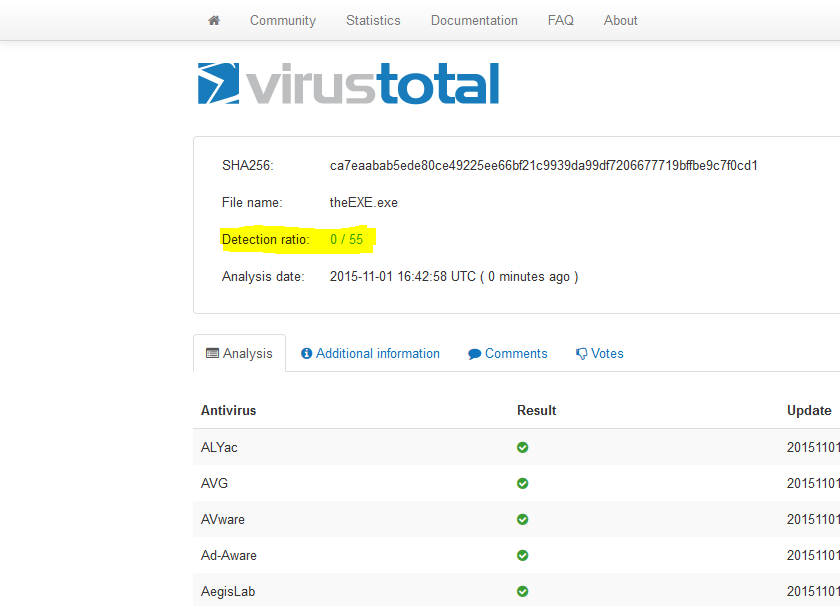Open the Statistics page

[373, 20]
